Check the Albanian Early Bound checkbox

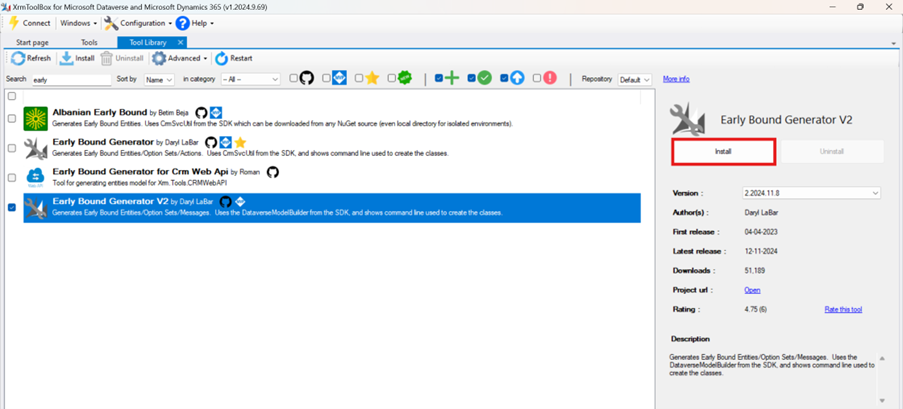pos(12,118)
